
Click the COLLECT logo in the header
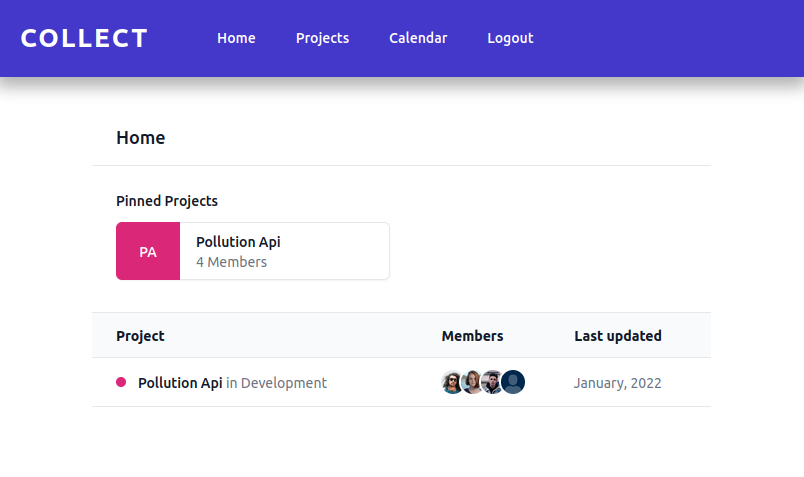pos(84,38)
